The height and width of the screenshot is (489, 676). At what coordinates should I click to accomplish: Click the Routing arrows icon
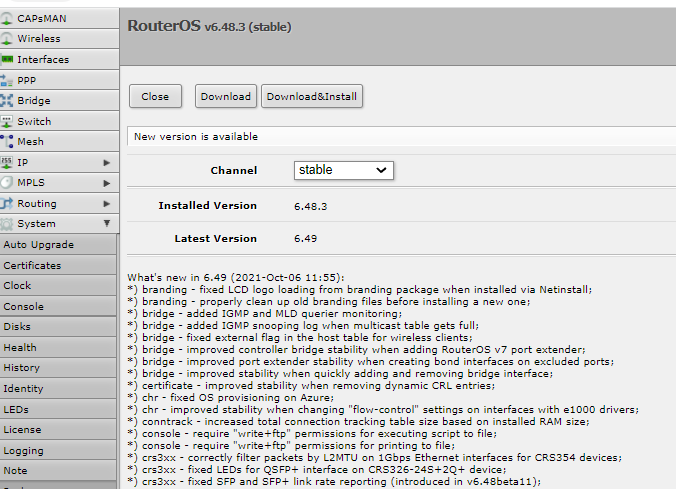tap(6, 203)
